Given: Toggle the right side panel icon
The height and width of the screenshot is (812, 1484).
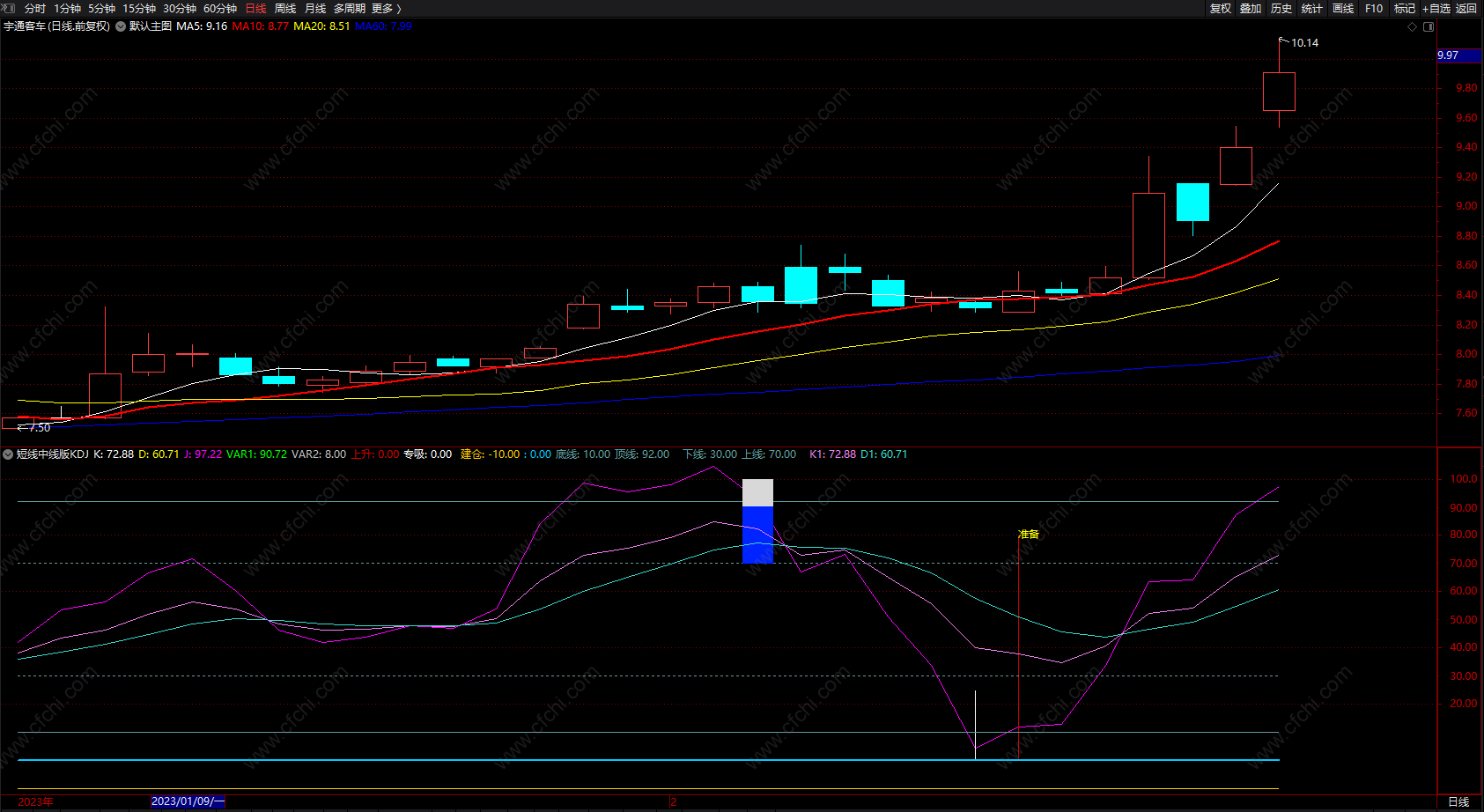Looking at the screenshot, I should (x=1429, y=26).
